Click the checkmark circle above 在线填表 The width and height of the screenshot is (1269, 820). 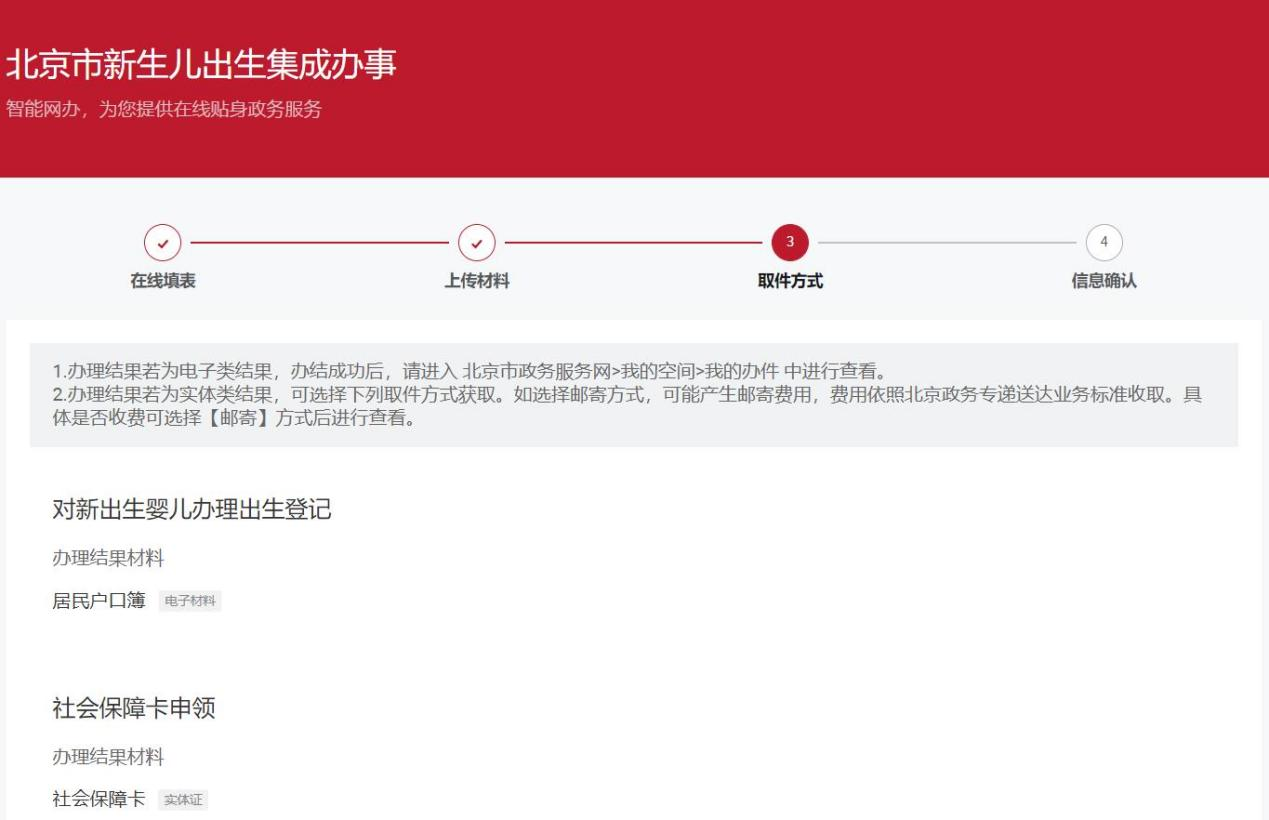[163, 242]
